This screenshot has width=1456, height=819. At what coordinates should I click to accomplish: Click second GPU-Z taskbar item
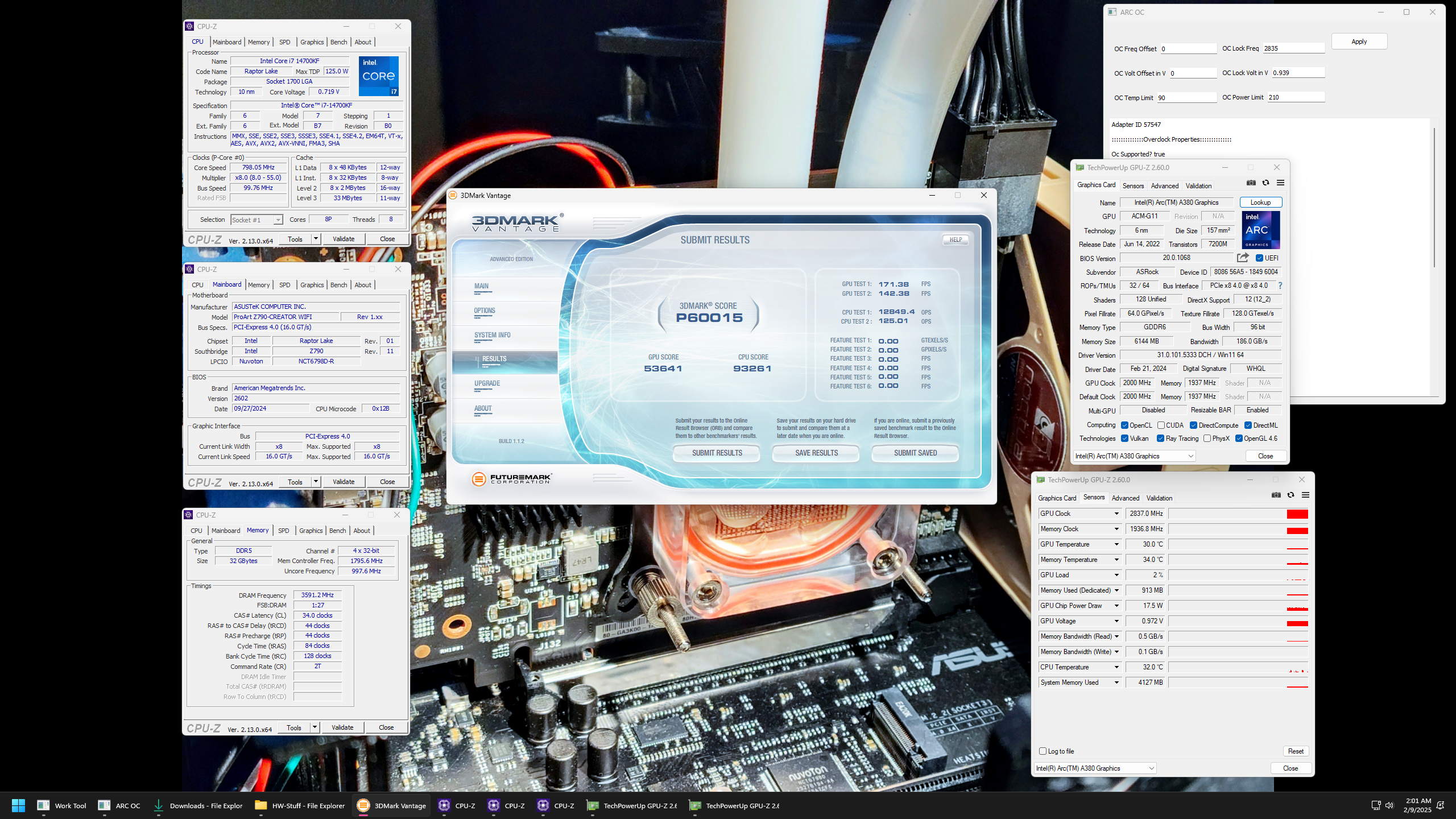[733, 805]
